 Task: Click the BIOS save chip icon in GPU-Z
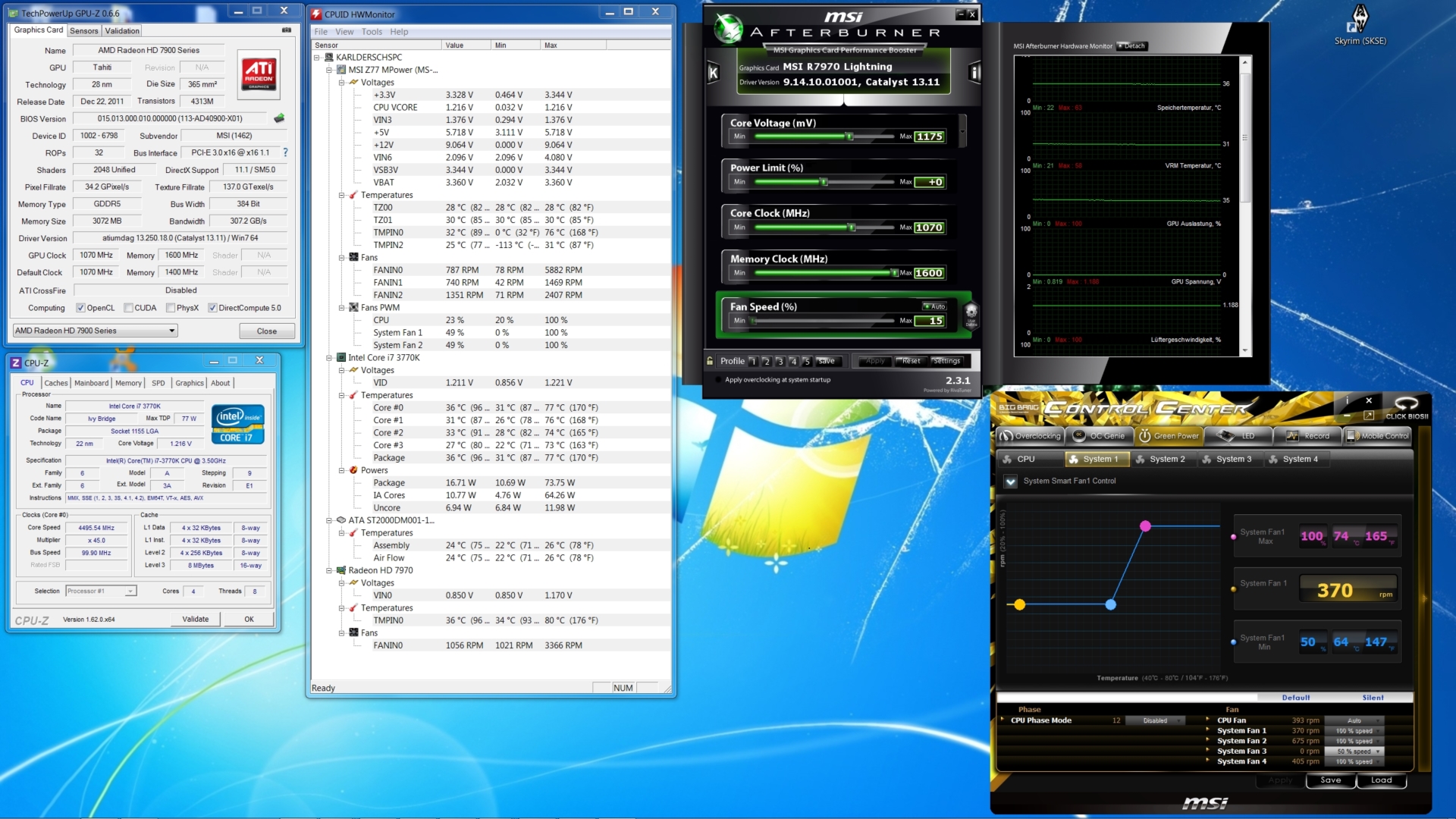[279, 118]
